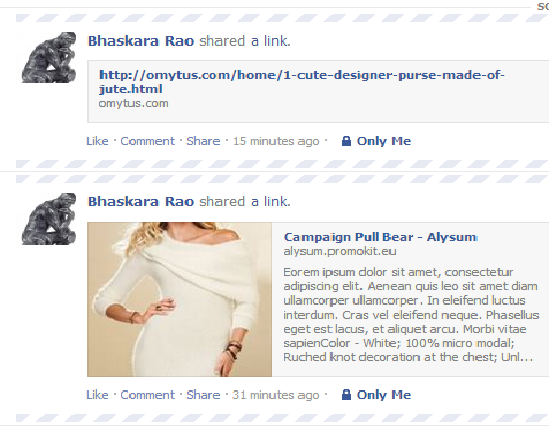Click the alysum.promokit.eu domain text

[x=340, y=251]
